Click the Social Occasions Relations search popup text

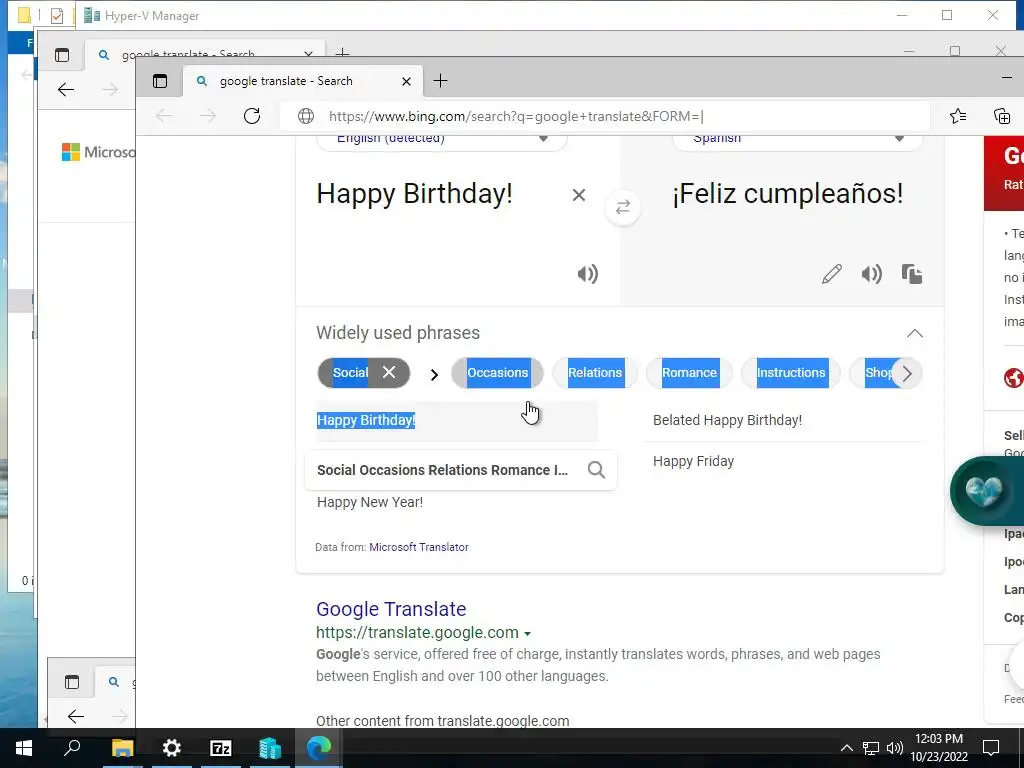click(442, 470)
